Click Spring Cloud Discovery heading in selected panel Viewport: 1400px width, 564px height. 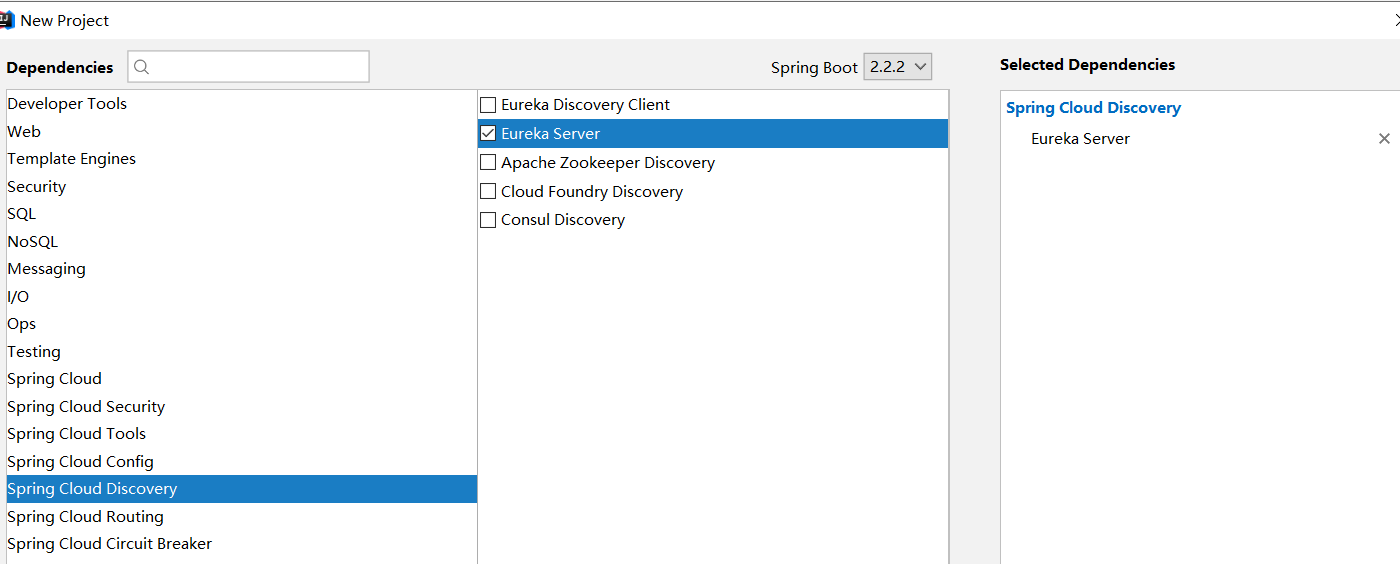point(1093,108)
